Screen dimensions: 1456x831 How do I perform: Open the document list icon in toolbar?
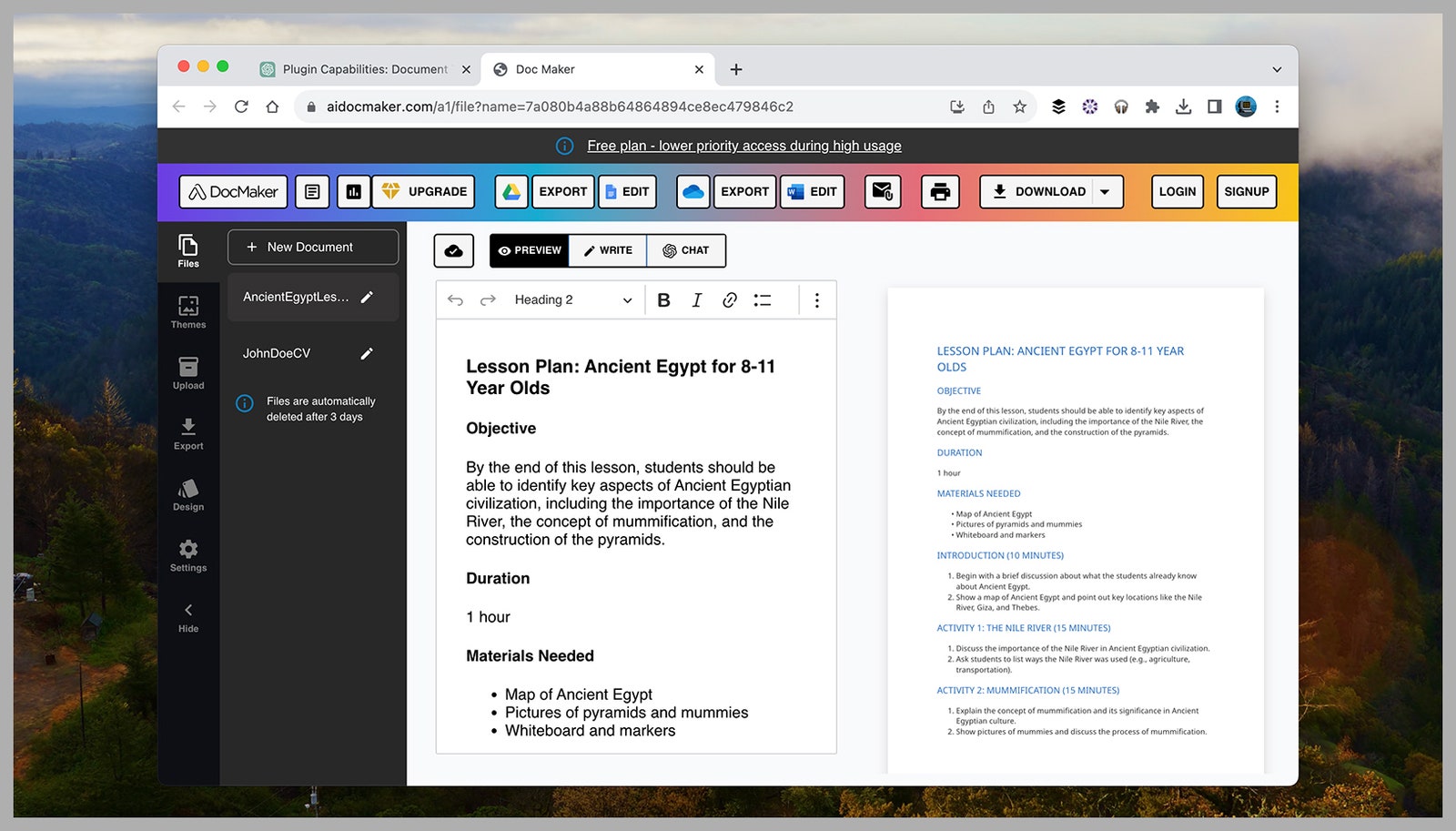(x=312, y=192)
